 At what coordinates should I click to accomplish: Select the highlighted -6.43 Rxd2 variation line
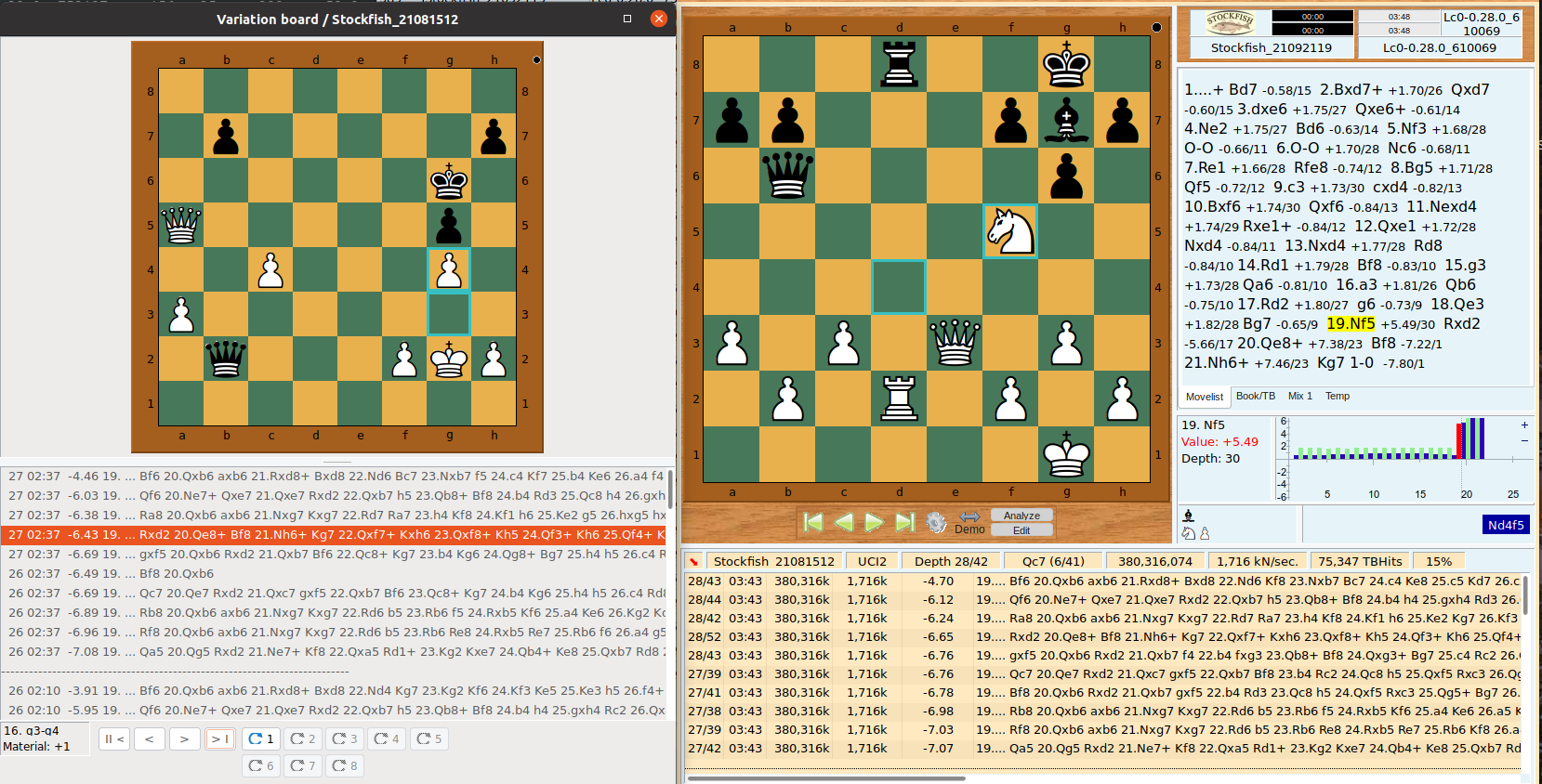335,534
